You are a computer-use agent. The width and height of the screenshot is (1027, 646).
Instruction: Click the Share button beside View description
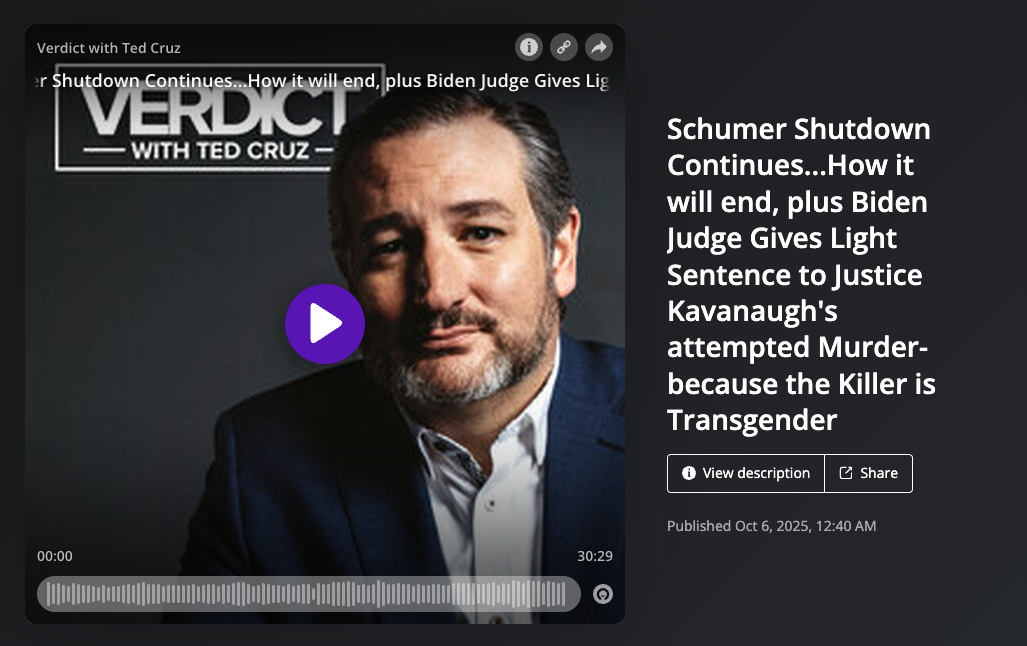pos(868,473)
